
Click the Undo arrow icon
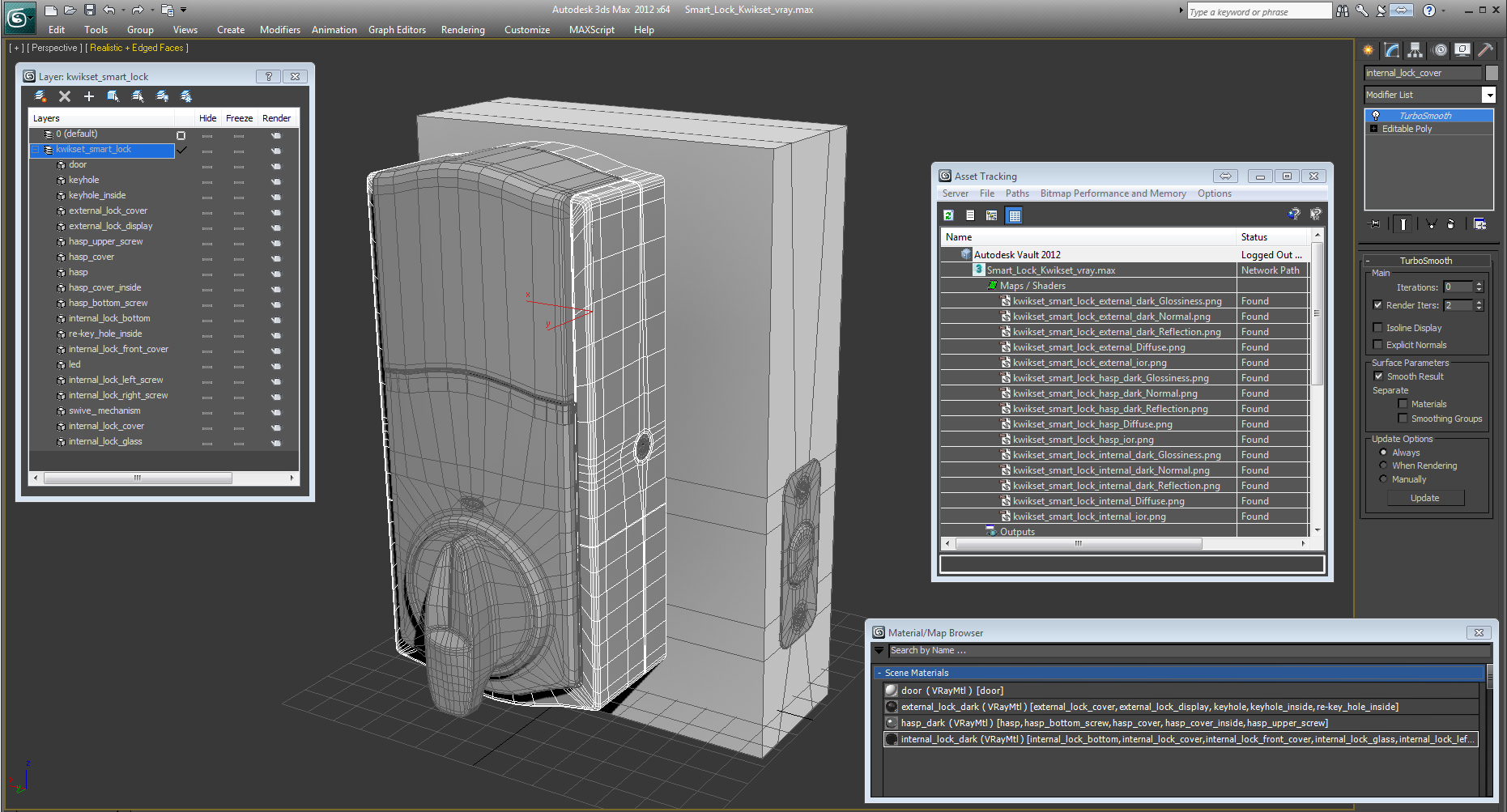point(109,11)
